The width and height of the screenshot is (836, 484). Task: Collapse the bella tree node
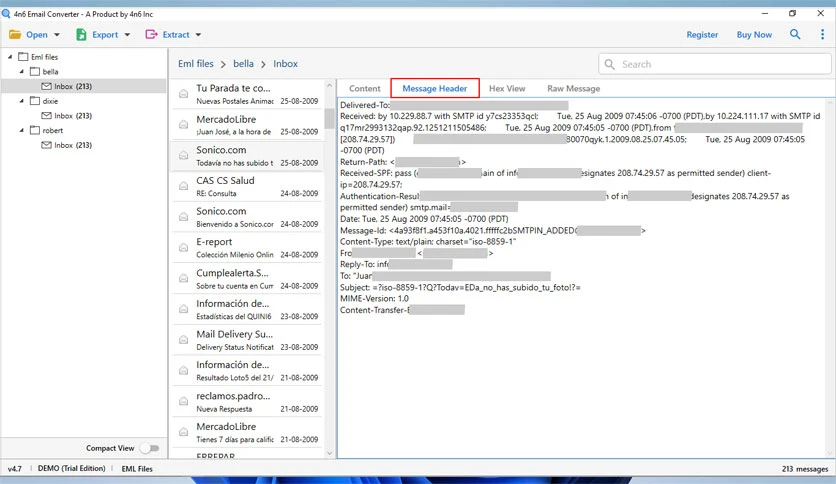tap(22, 71)
